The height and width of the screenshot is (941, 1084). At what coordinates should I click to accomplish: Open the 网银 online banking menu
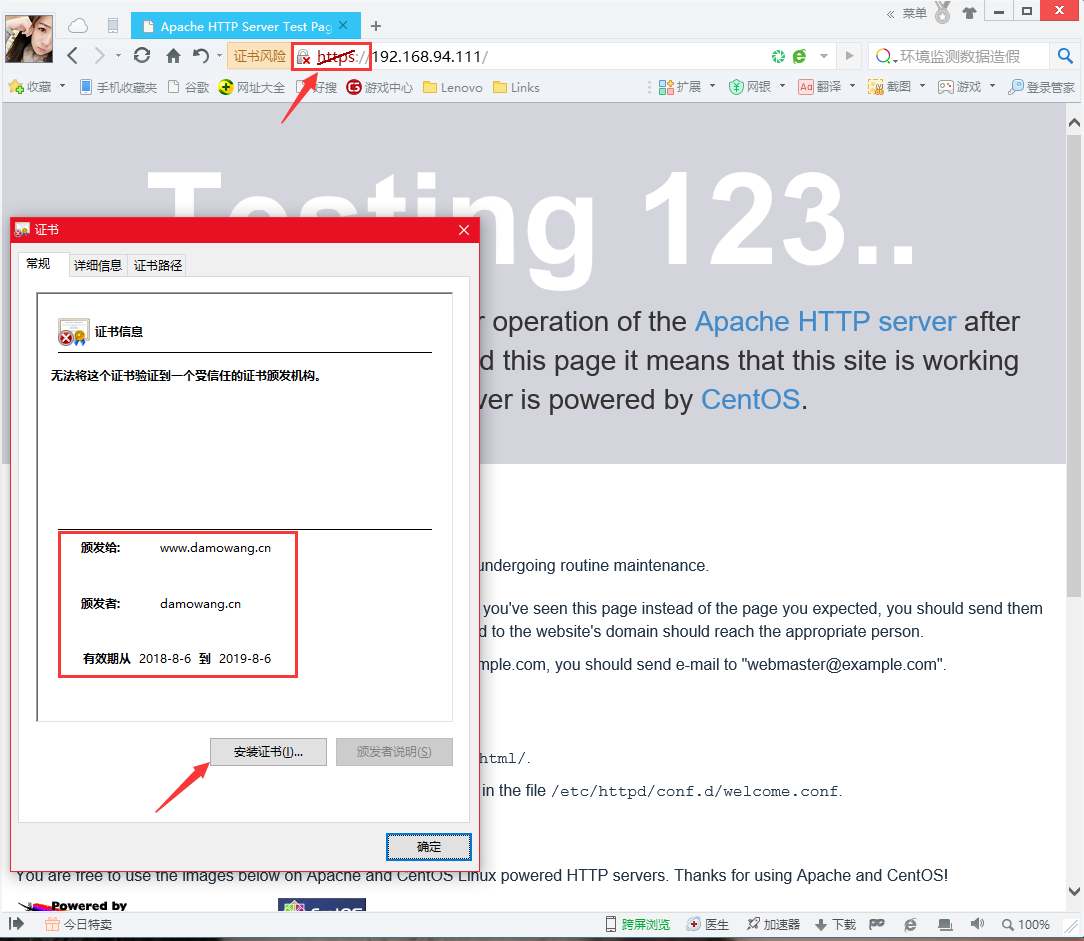(x=756, y=86)
